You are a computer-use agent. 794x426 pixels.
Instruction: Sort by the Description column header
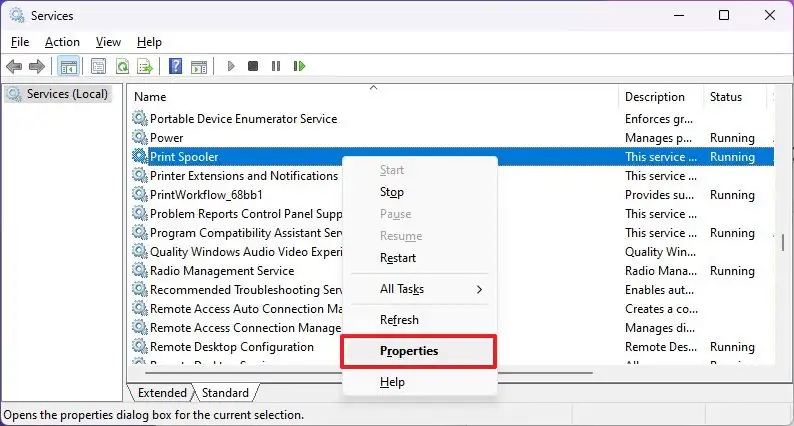(x=661, y=97)
